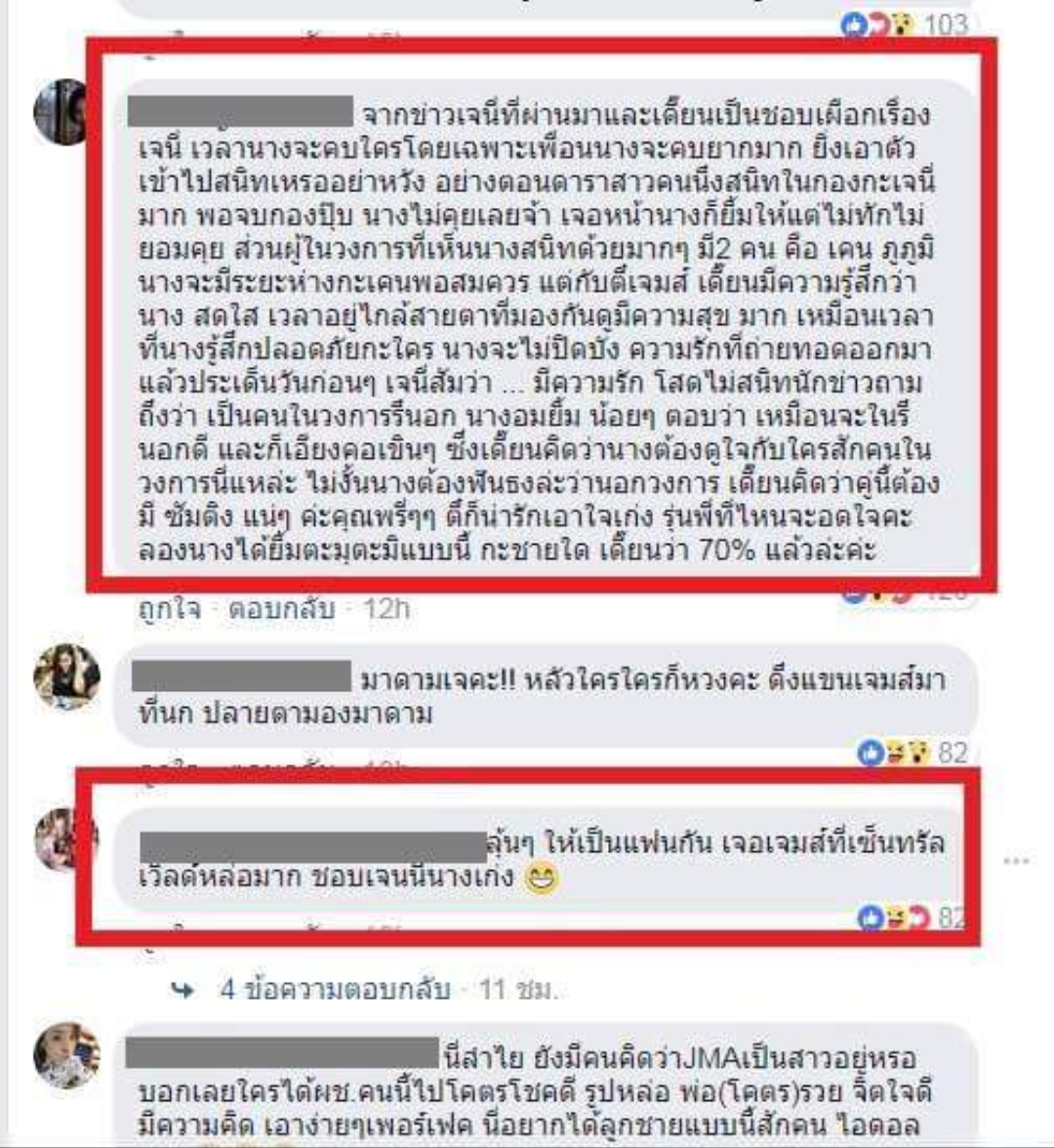Click the smiley emoji ending the เจนนี่นางเก่ง comment
The image size is (1054, 1148).
pos(543,877)
